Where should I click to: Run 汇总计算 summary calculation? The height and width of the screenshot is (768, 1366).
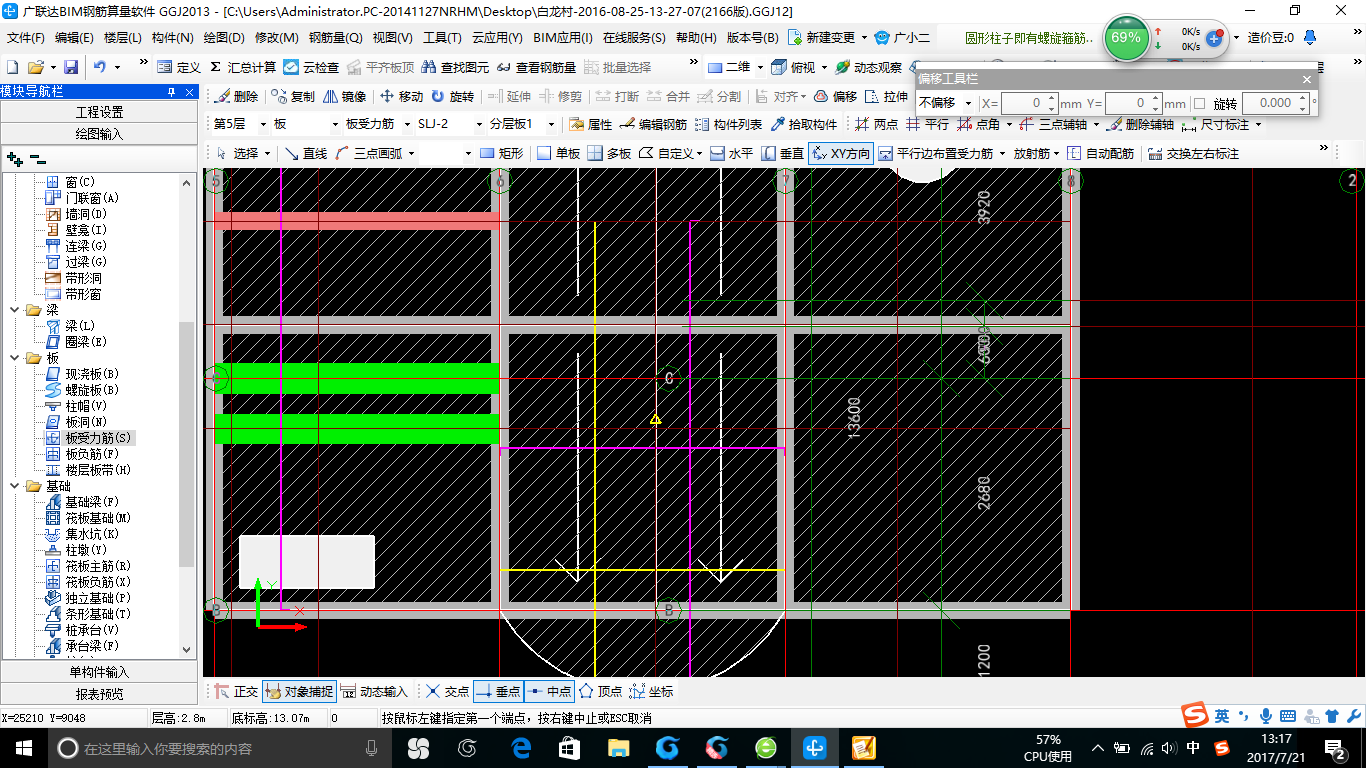pyautogui.click(x=242, y=67)
